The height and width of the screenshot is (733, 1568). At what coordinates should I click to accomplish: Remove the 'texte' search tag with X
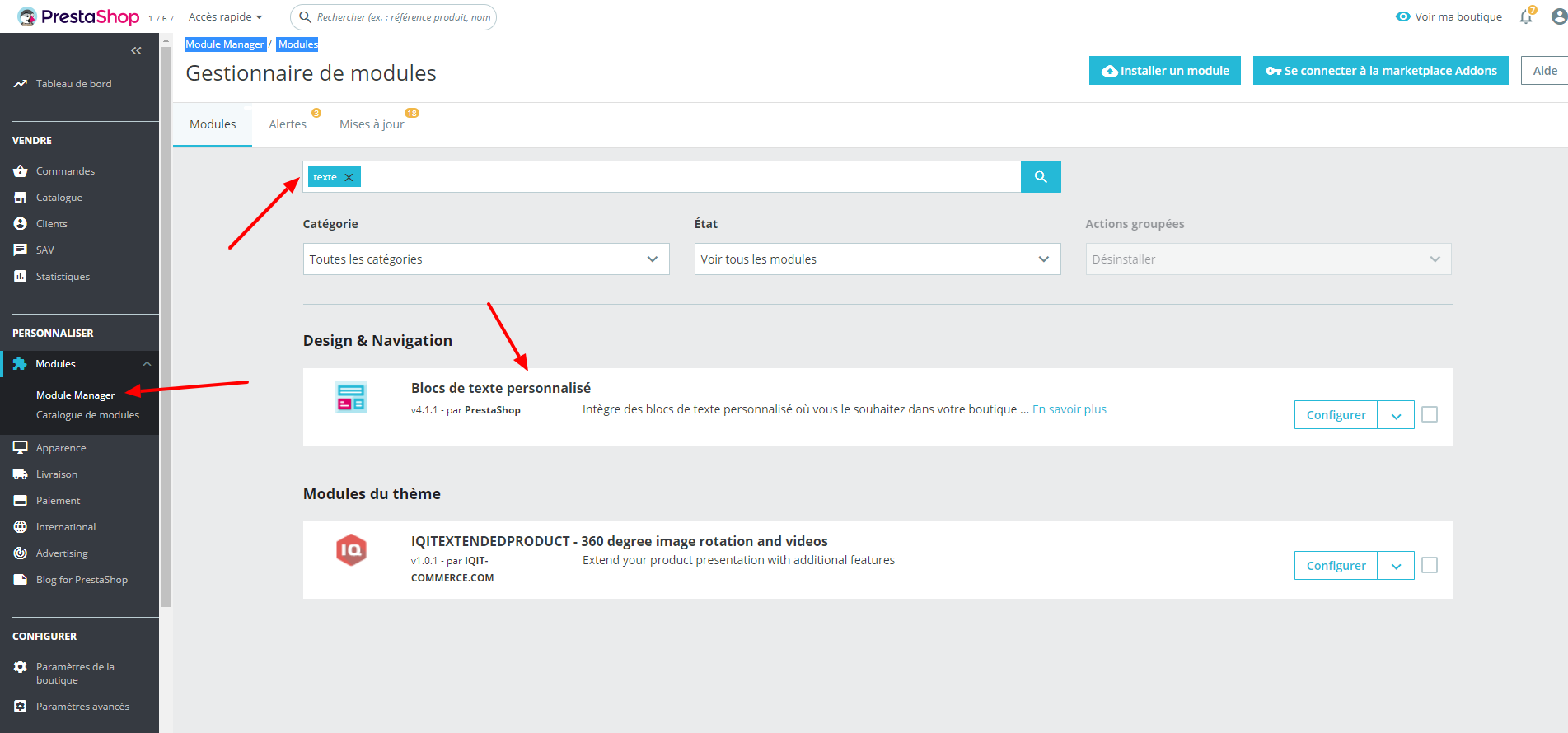349,177
